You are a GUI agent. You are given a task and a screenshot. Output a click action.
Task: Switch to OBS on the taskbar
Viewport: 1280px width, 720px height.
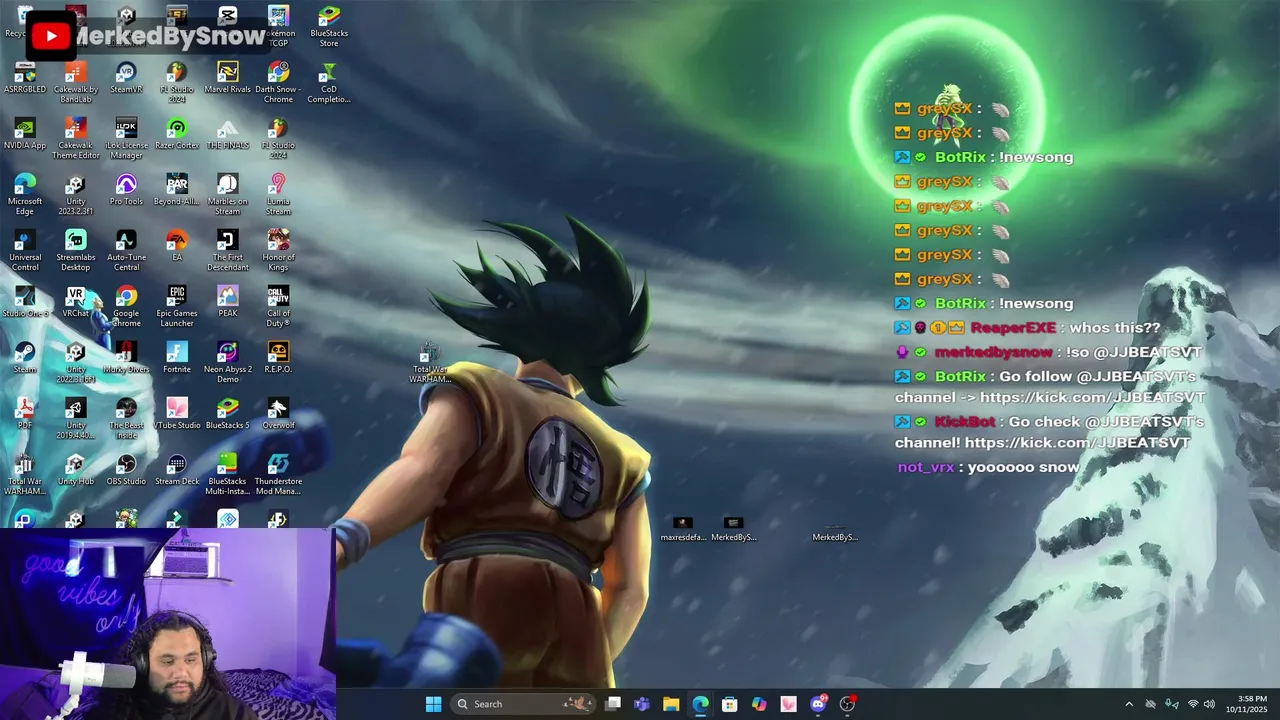(847, 704)
